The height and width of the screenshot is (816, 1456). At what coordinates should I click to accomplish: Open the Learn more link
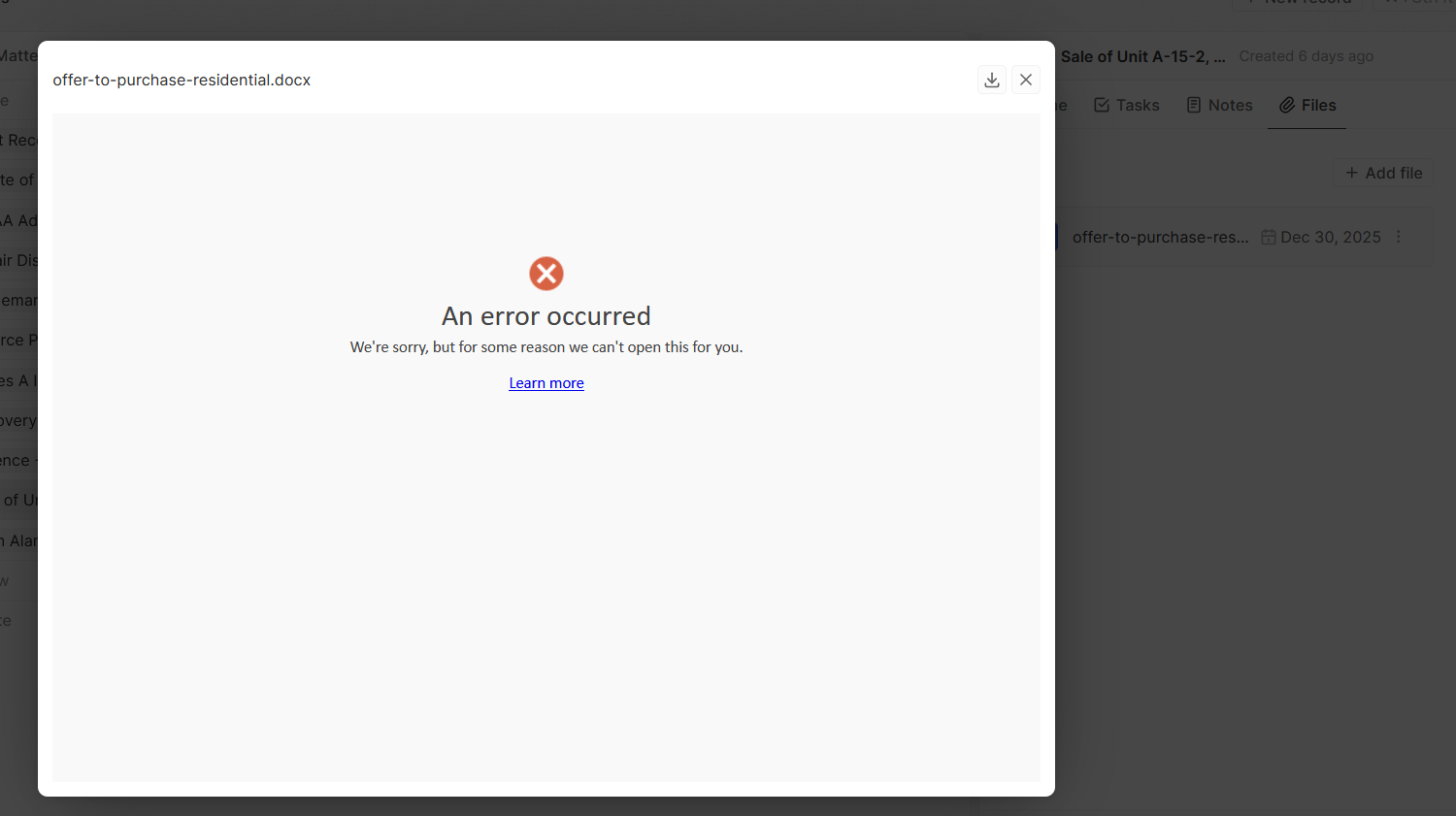[x=546, y=382]
